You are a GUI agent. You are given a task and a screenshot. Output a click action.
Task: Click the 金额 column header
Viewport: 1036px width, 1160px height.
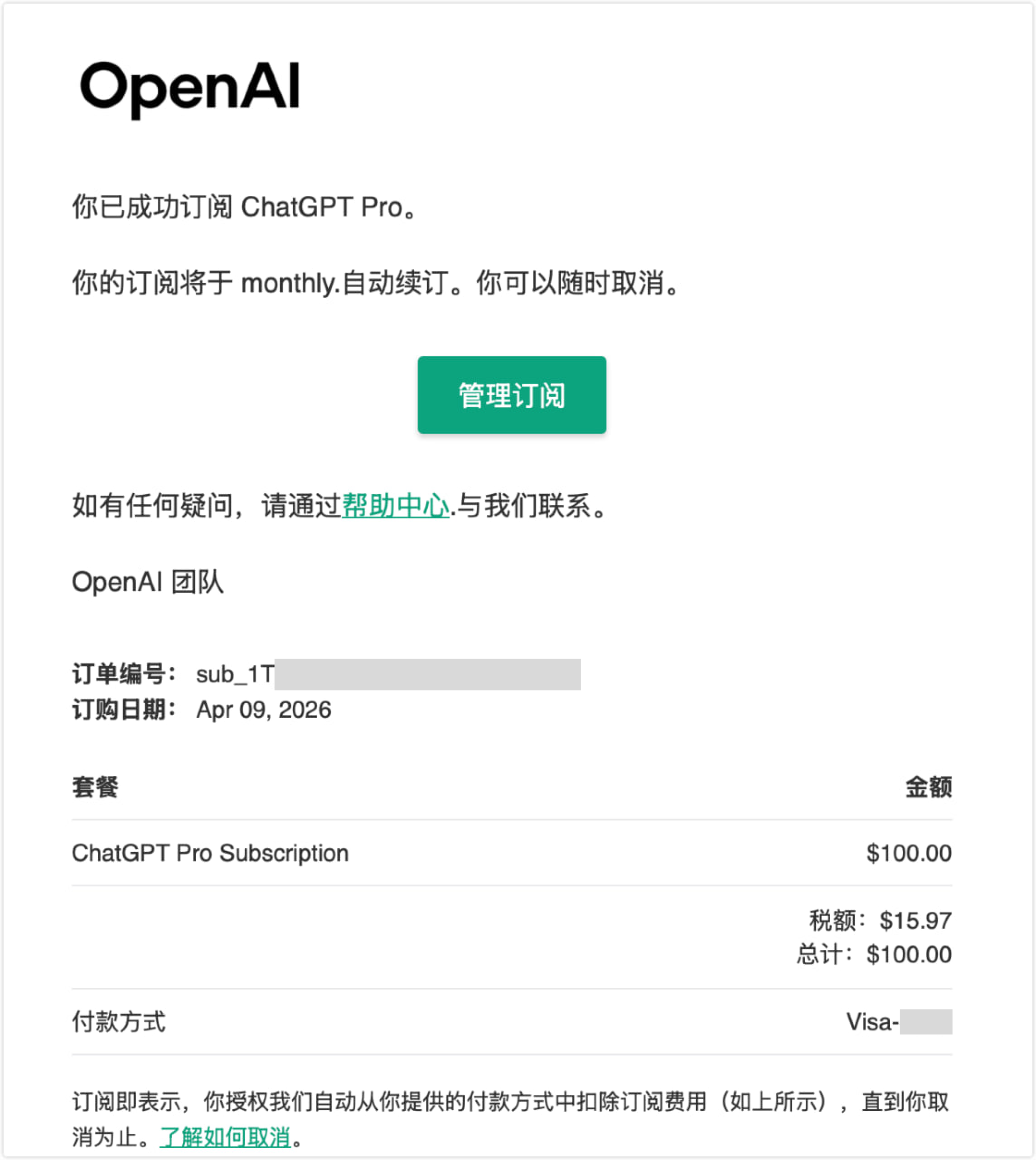click(x=929, y=787)
